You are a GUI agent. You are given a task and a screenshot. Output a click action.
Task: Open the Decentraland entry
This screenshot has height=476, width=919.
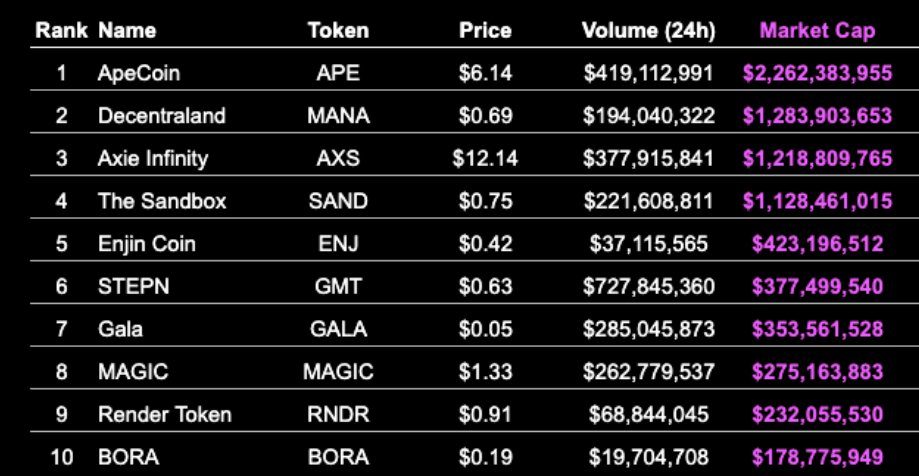[161, 116]
